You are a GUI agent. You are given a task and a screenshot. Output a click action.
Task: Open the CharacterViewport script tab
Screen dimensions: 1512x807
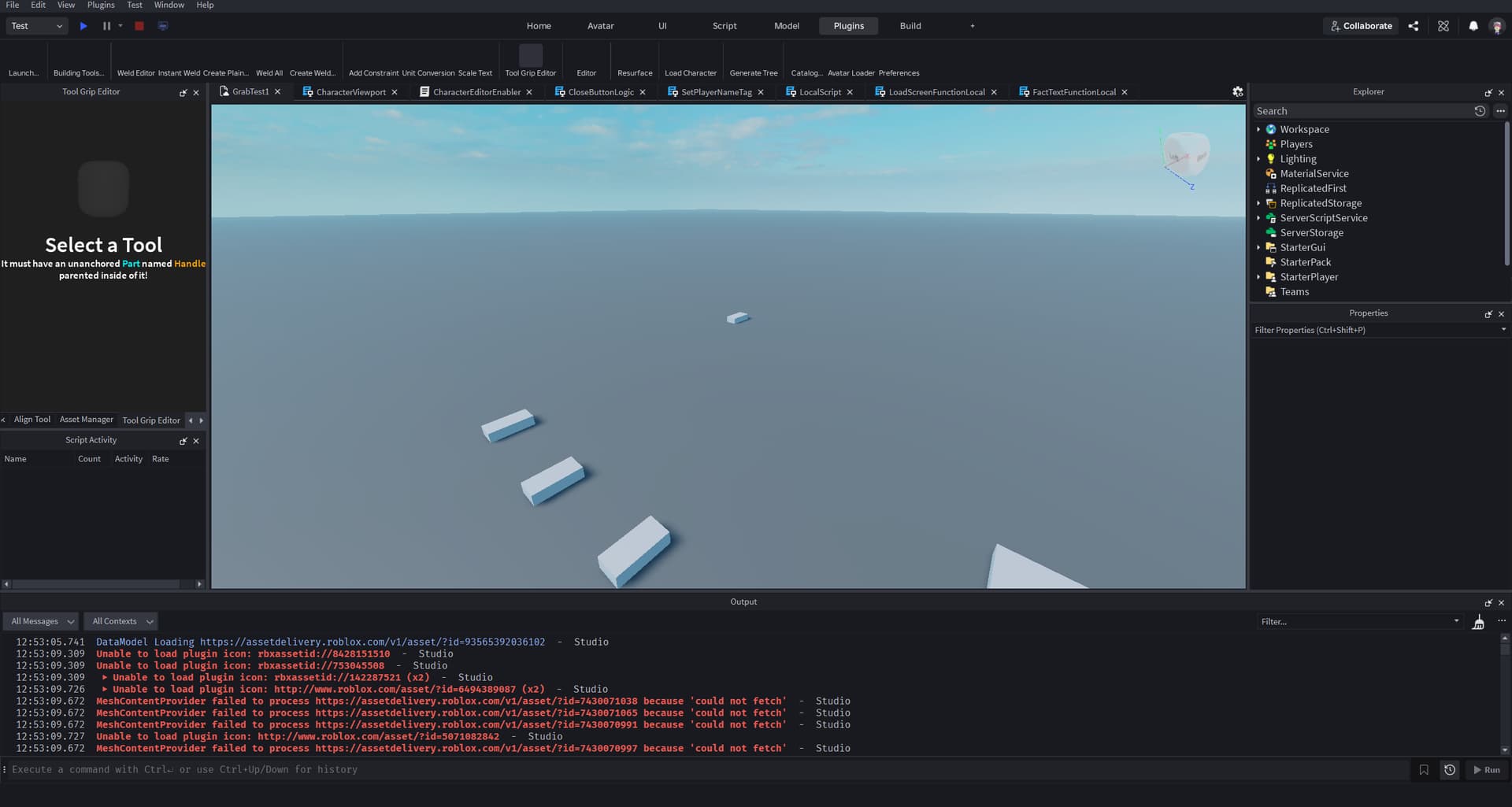tap(350, 92)
